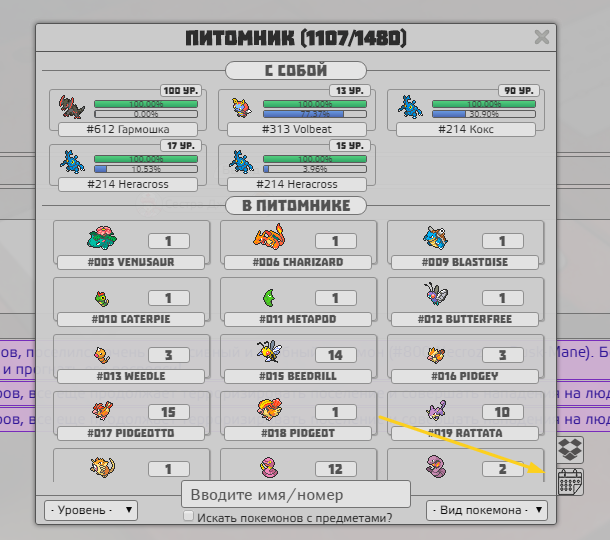Open the Blastoise sprite in nursery
Image resolution: width=610 pixels, height=540 pixels.
(436, 237)
